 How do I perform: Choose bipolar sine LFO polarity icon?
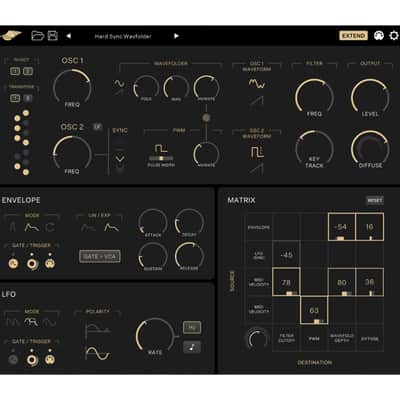[97, 353]
